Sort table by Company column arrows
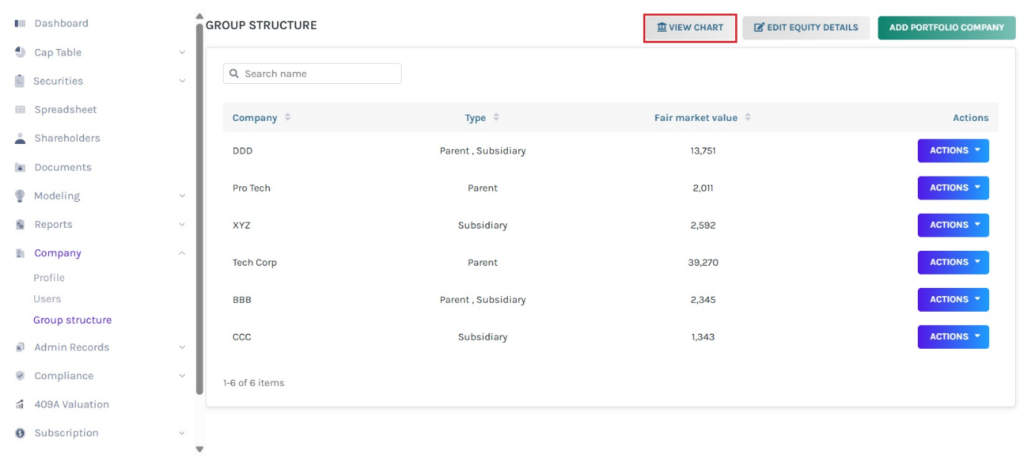 pyautogui.click(x=288, y=118)
